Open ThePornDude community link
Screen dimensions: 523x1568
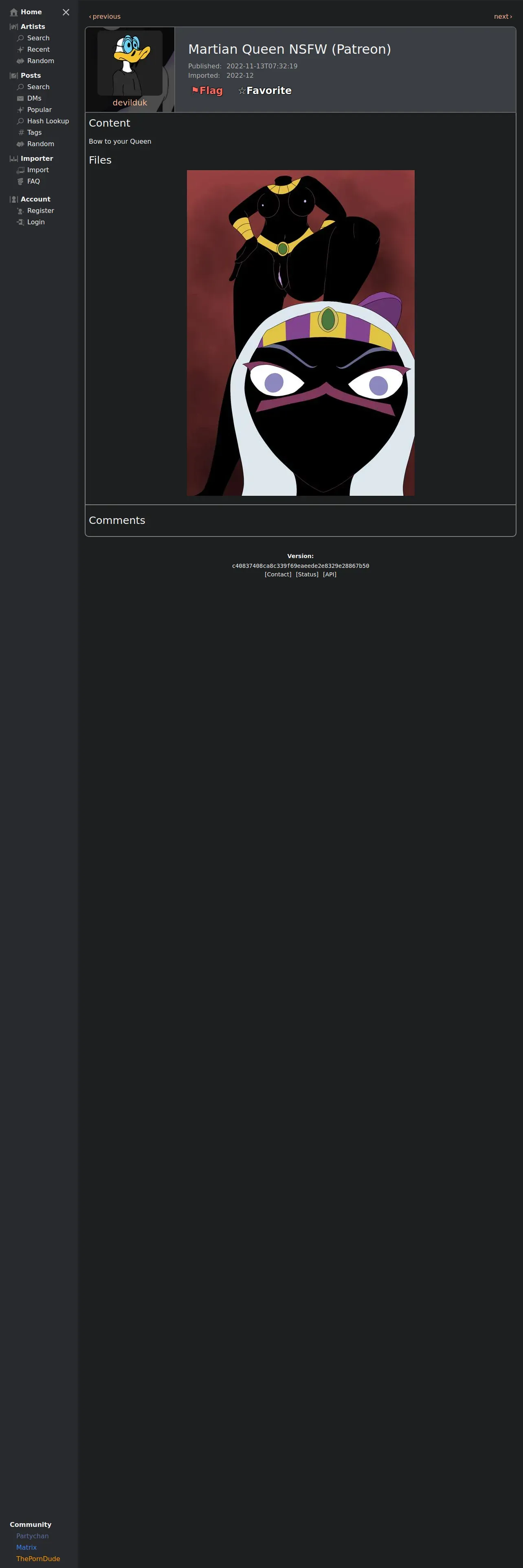pos(38,1559)
